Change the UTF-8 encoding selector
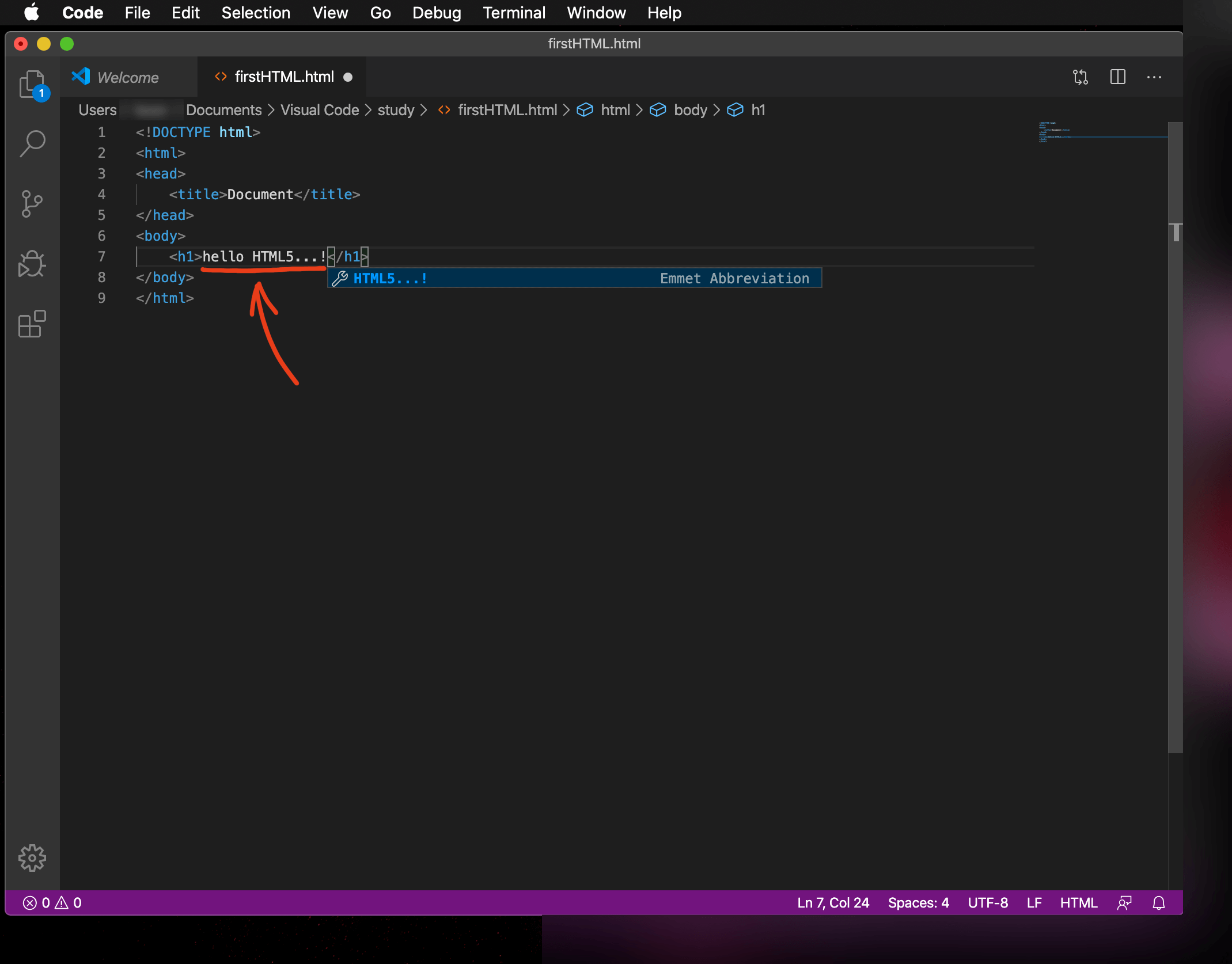 pos(988,903)
